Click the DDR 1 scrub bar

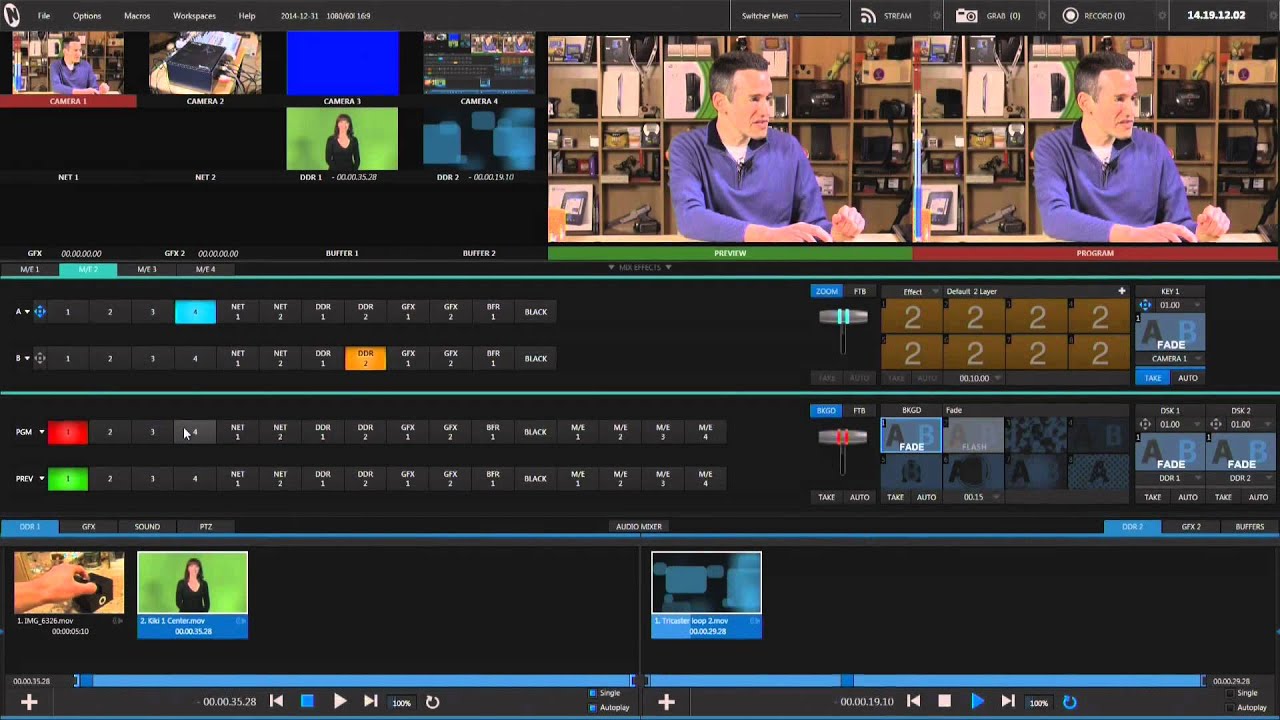point(354,681)
